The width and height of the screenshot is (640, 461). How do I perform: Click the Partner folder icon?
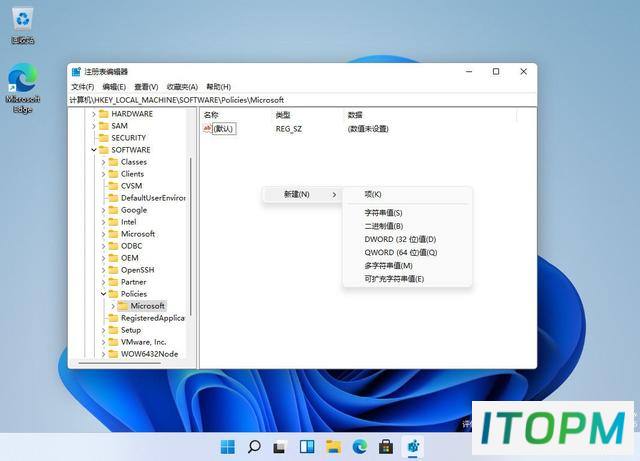(113, 282)
